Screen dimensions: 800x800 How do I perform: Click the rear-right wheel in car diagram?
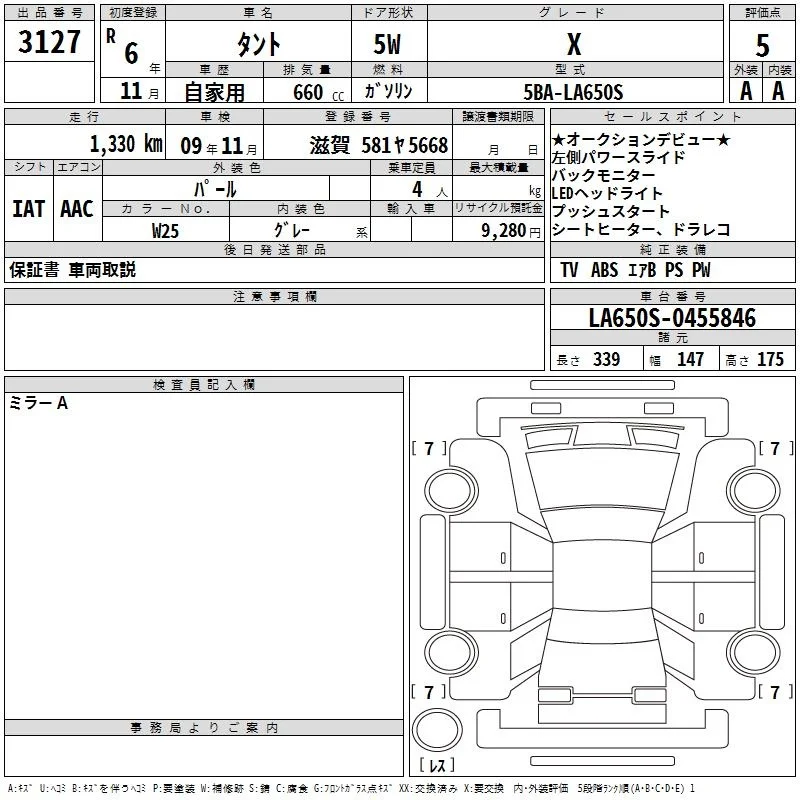coord(753,652)
